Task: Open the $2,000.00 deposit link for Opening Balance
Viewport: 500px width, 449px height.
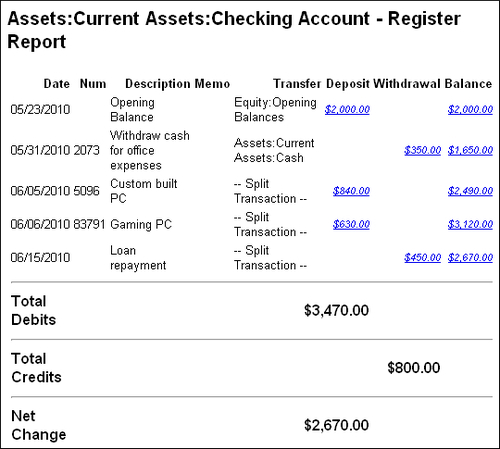Action: coord(347,110)
